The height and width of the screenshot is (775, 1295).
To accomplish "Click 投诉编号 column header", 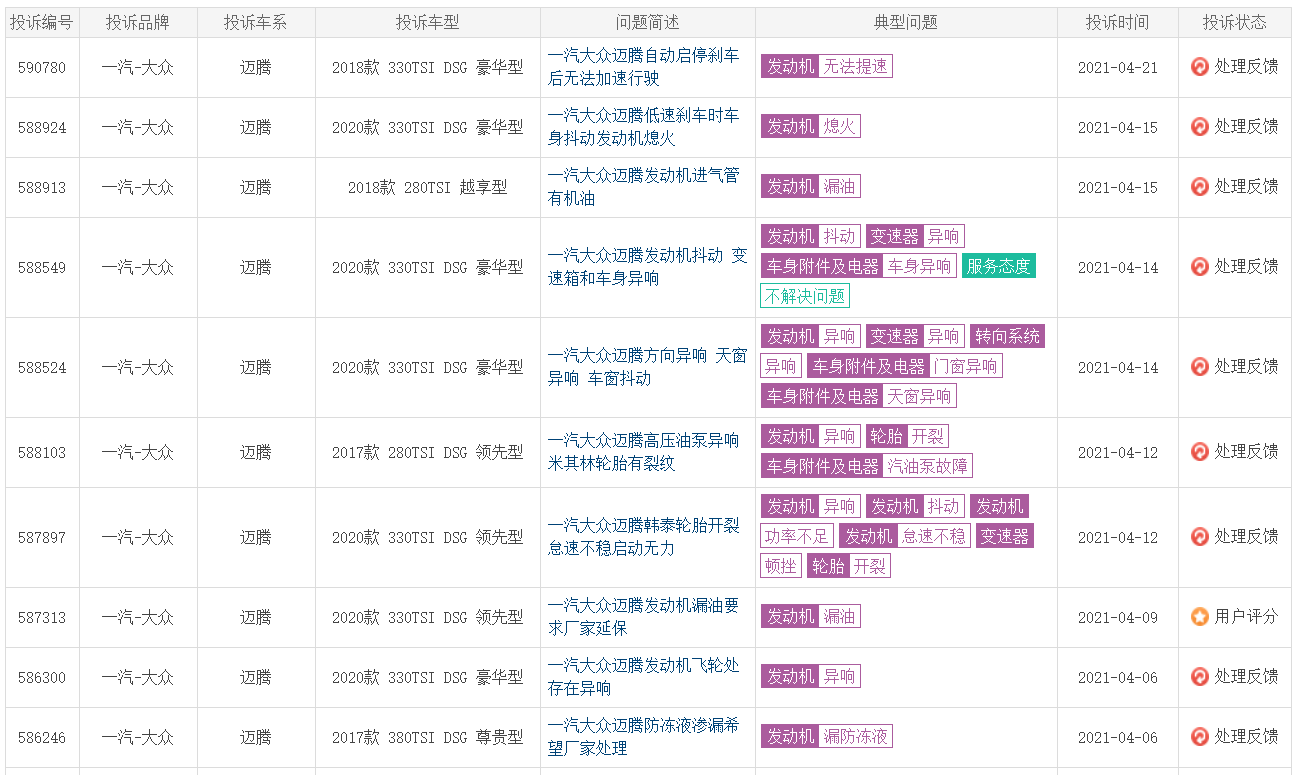I will (42, 22).
